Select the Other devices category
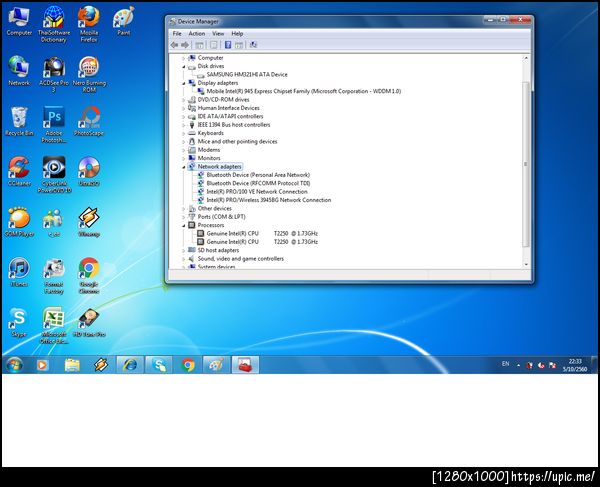Image resolution: width=600 pixels, height=487 pixels. click(x=215, y=209)
